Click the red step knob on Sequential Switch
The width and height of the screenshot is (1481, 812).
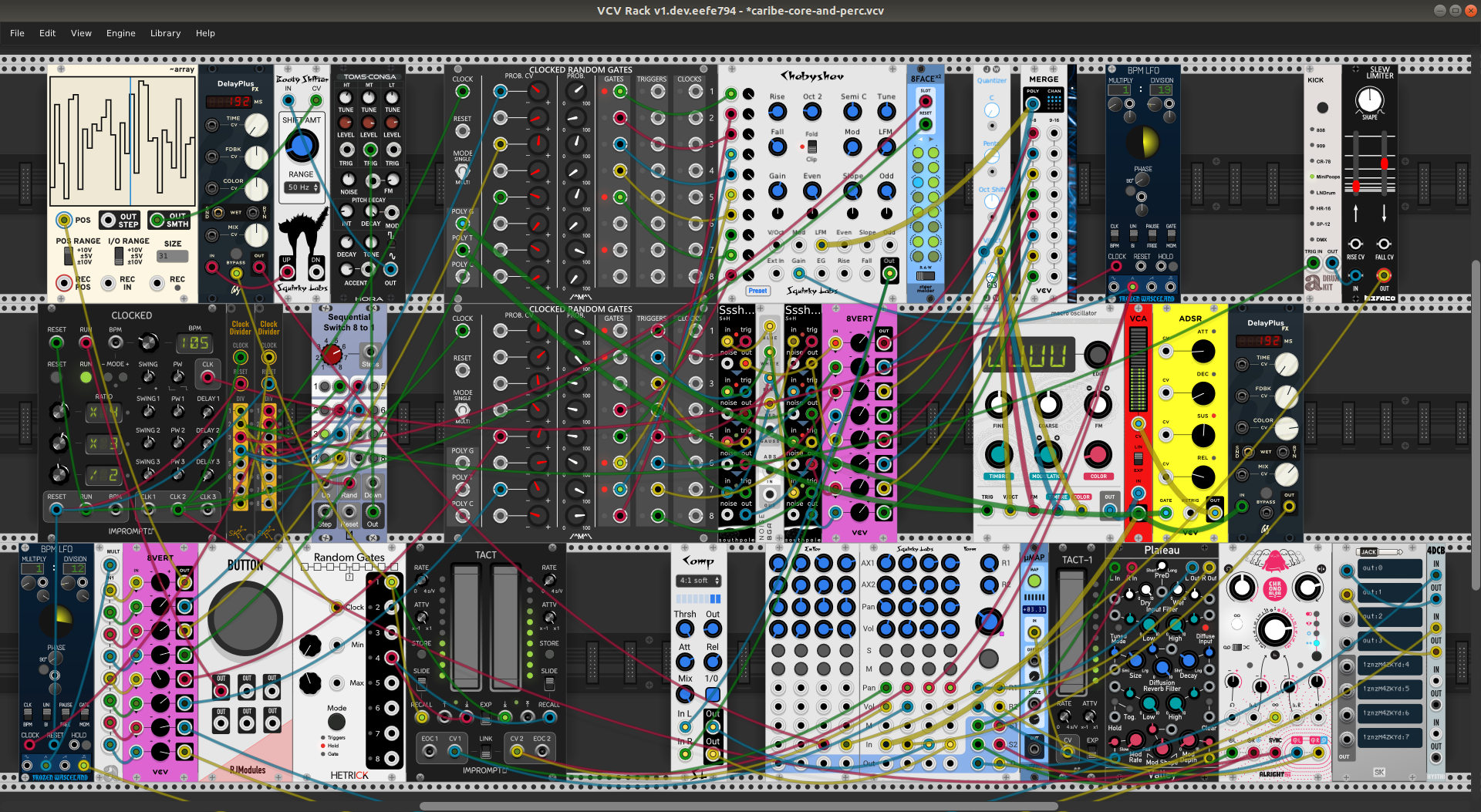332,355
